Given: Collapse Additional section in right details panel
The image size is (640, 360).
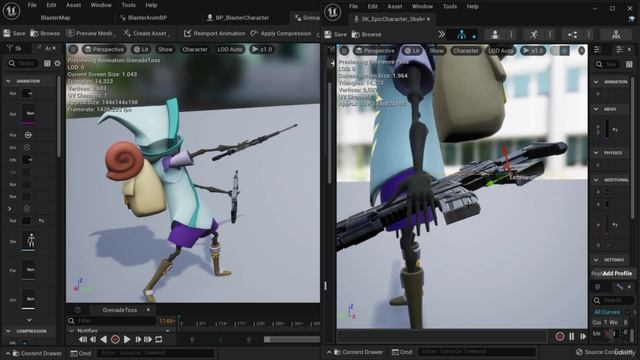Looking at the screenshot, I should click(596, 180).
